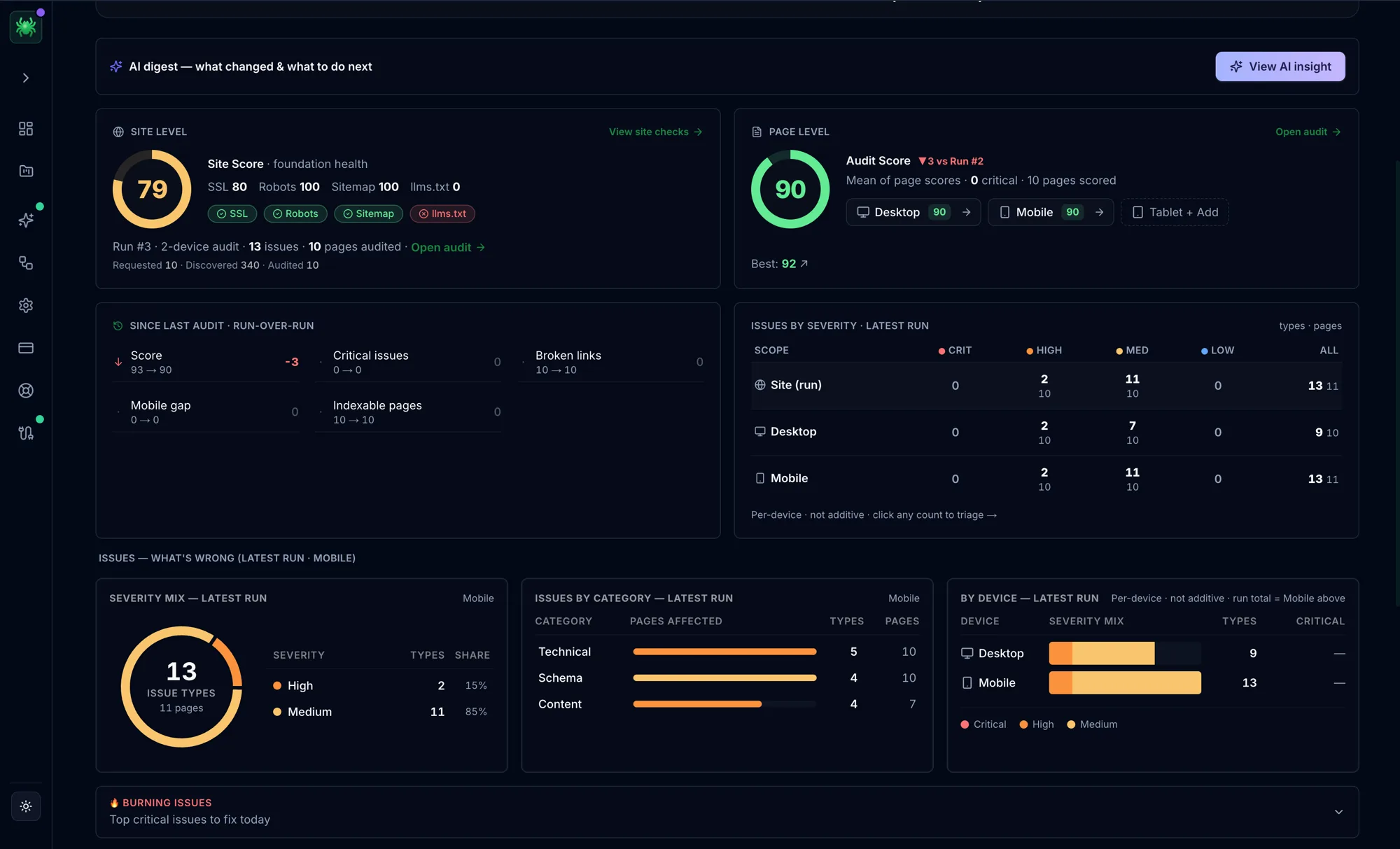Viewport: 1400px width, 849px height.
Task: Select the Desktop 90 device button
Action: pos(913,212)
